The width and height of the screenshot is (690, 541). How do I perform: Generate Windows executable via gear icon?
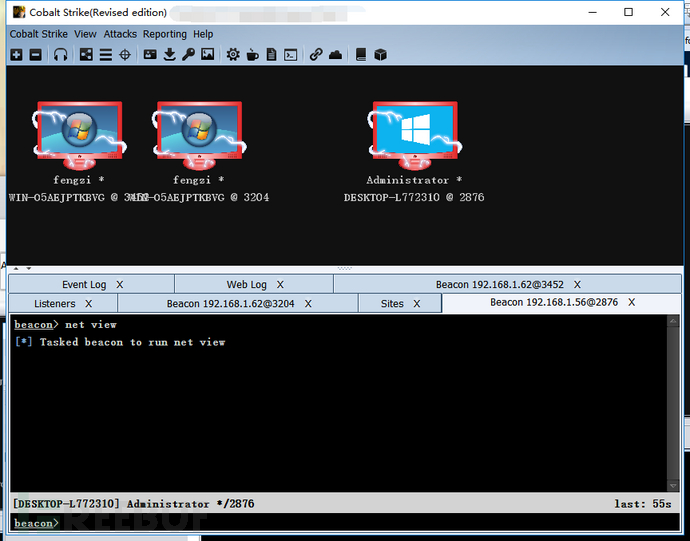233,55
